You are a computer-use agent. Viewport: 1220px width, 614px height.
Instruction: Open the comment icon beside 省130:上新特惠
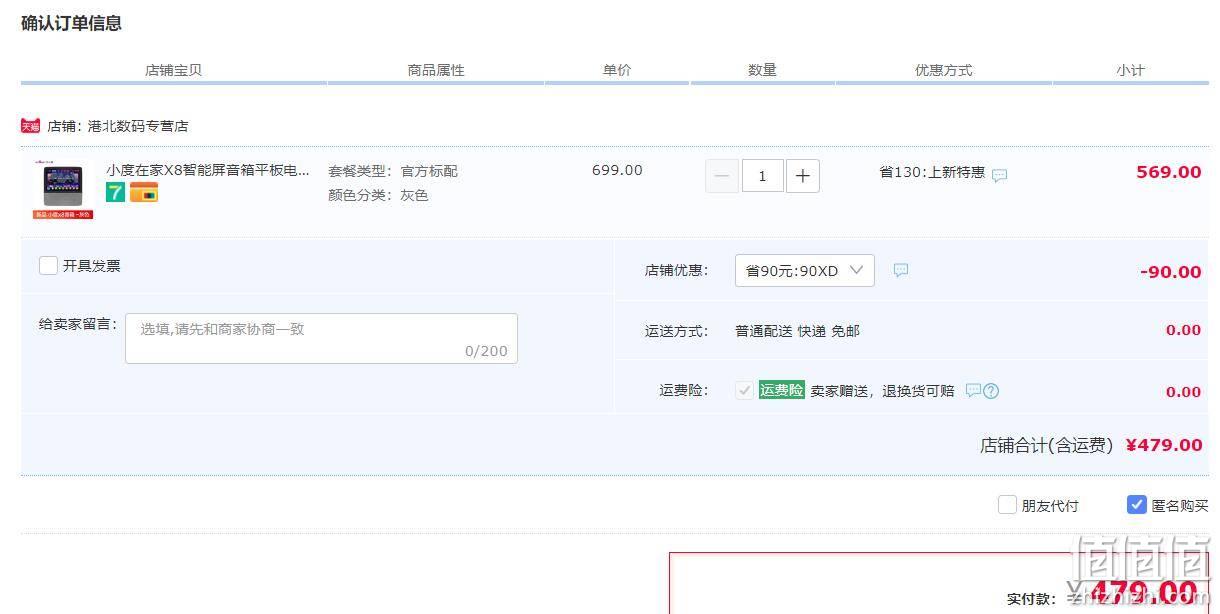(999, 175)
